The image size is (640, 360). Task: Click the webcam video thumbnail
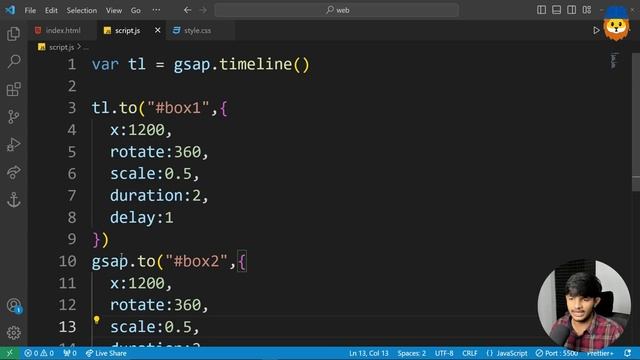[x=584, y=305]
